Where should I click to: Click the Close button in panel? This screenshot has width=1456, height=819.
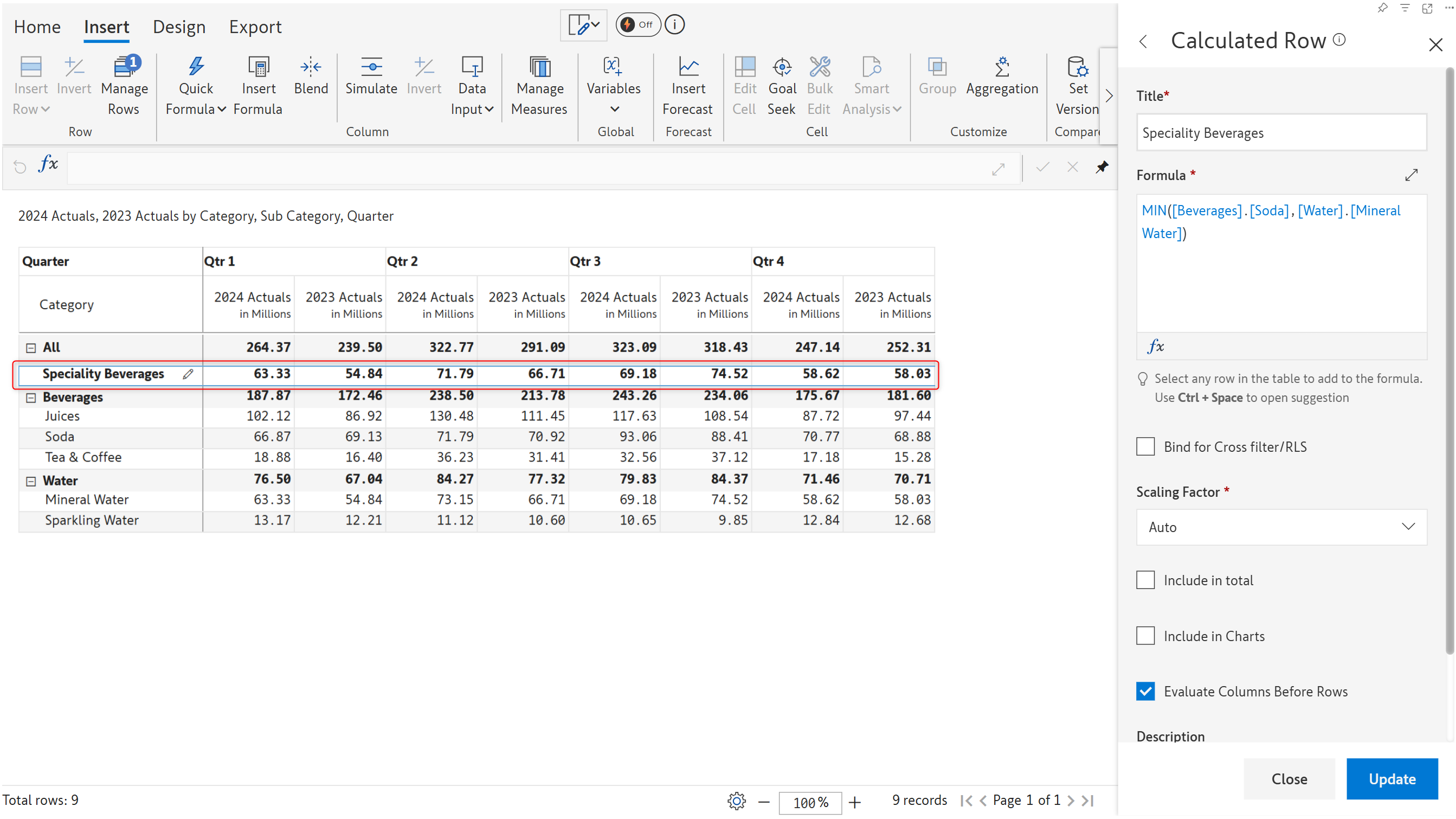1289,778
